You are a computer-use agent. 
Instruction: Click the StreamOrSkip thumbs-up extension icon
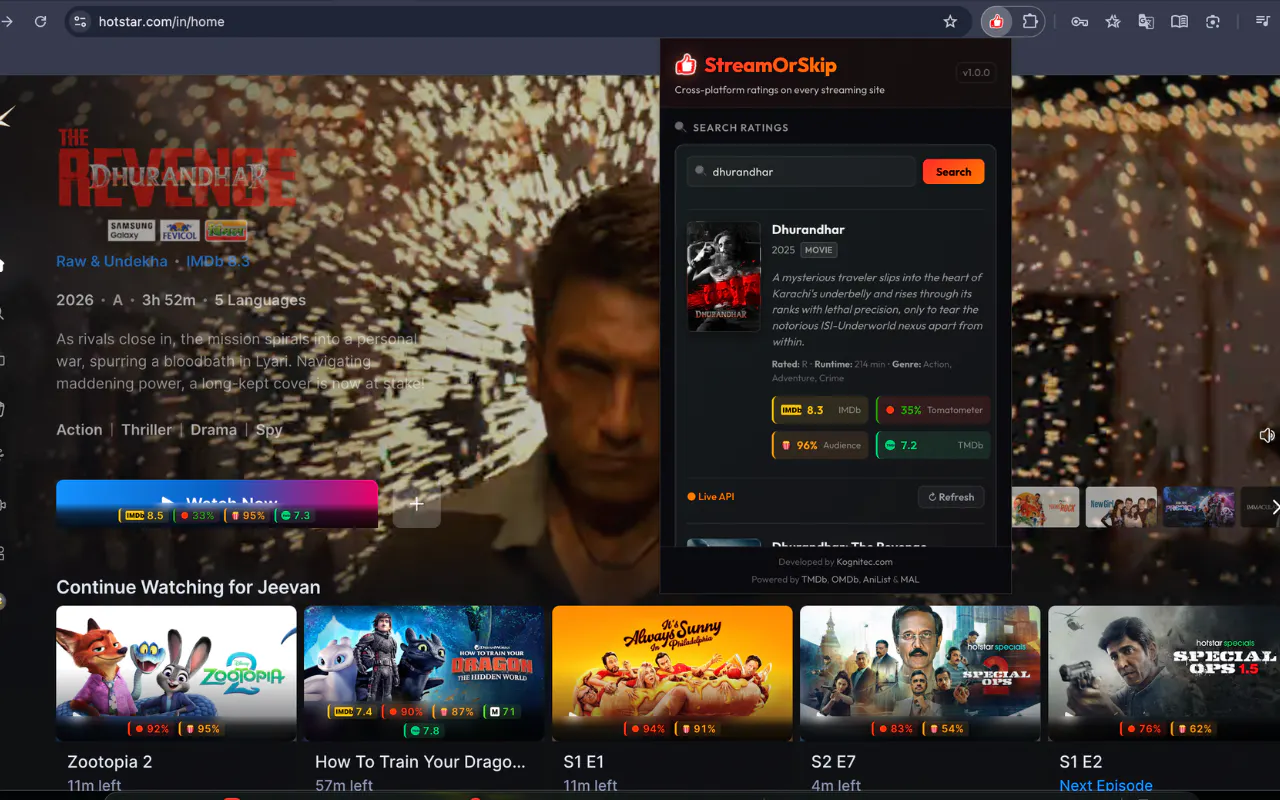[996, 22]
